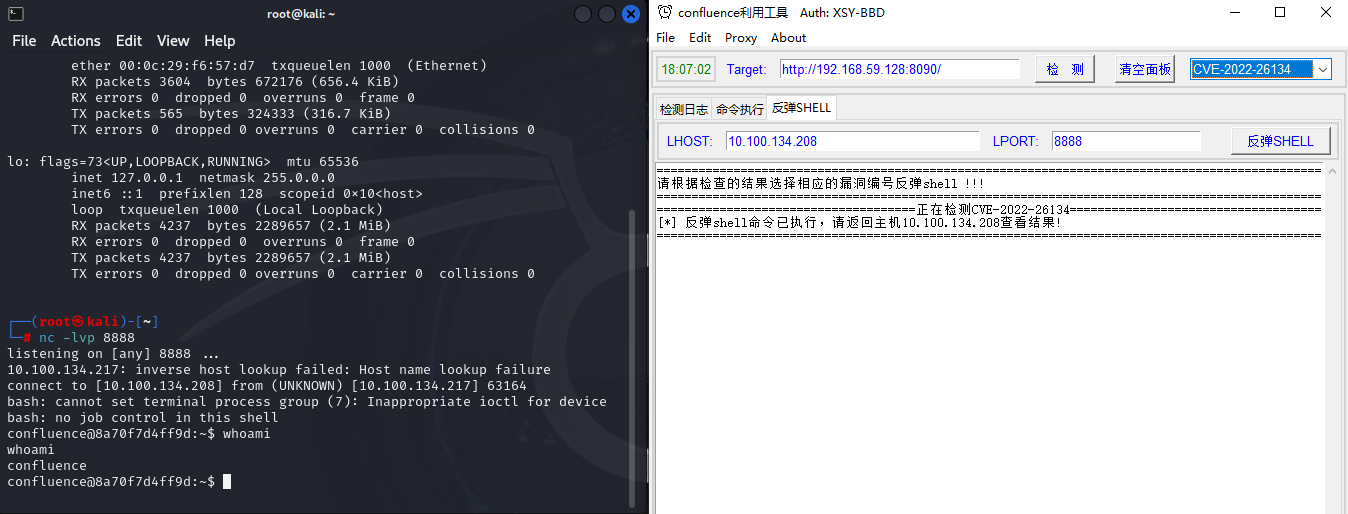Click the LPORT: label
Viewport: 1348px width, 514px height.
[x=1016, y=141]
